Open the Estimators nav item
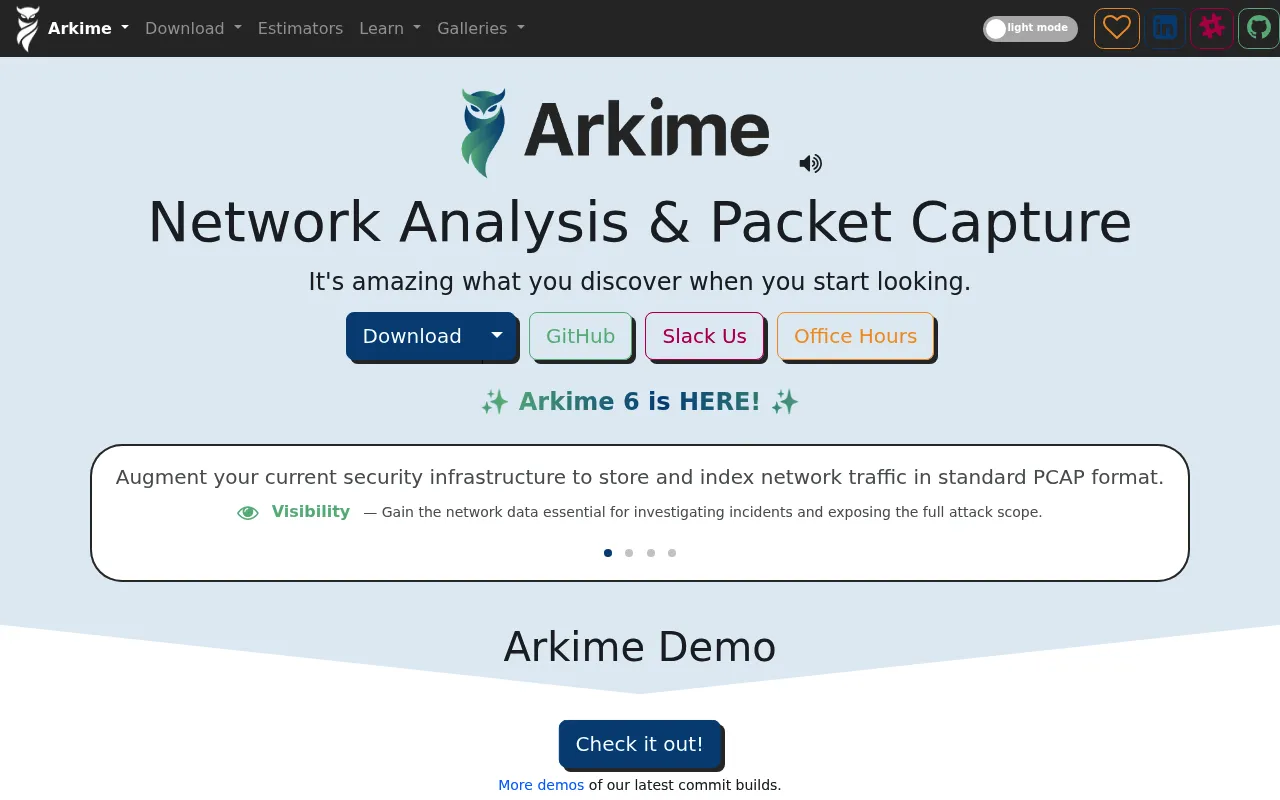 point(300,28)
